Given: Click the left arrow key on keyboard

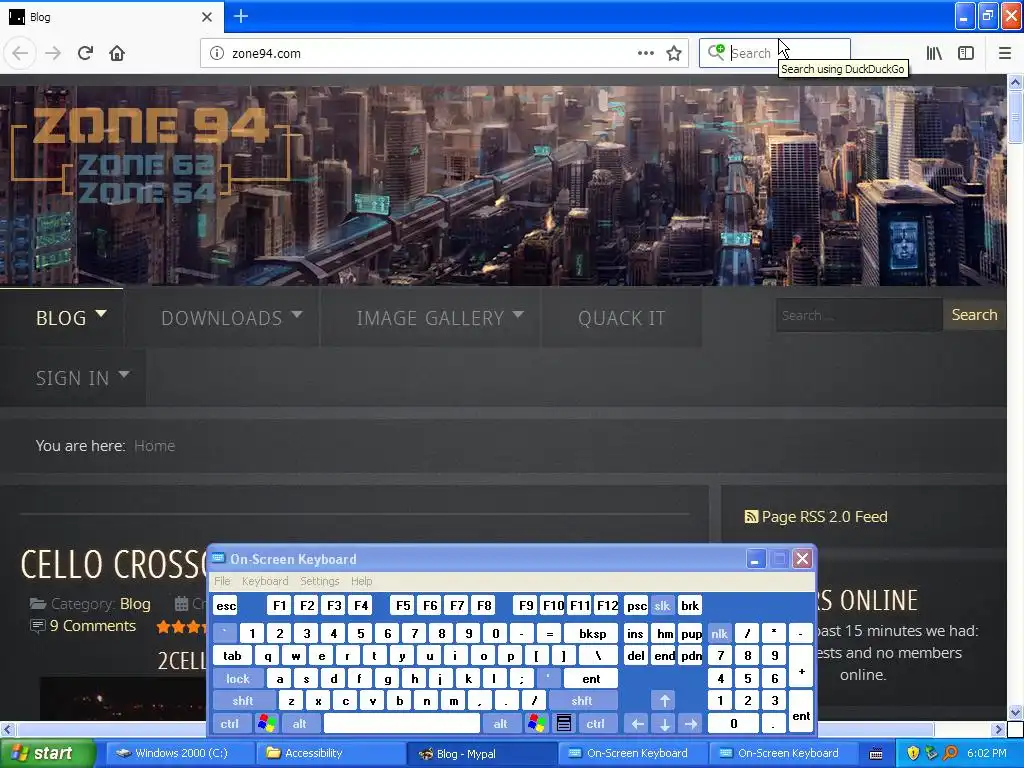Looking at the screenshot, I should point(637,724).
